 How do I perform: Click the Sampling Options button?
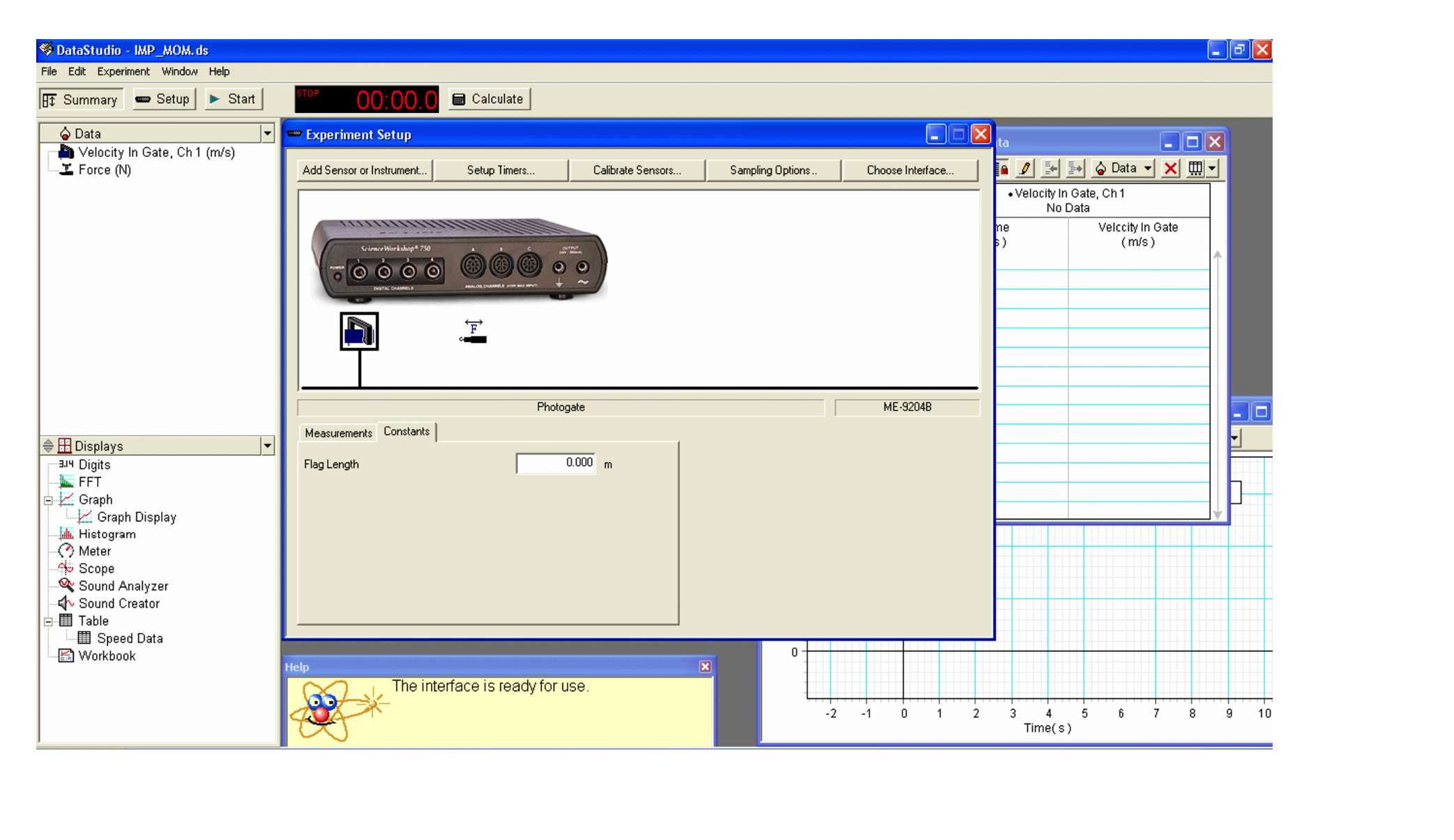[773, 170]
